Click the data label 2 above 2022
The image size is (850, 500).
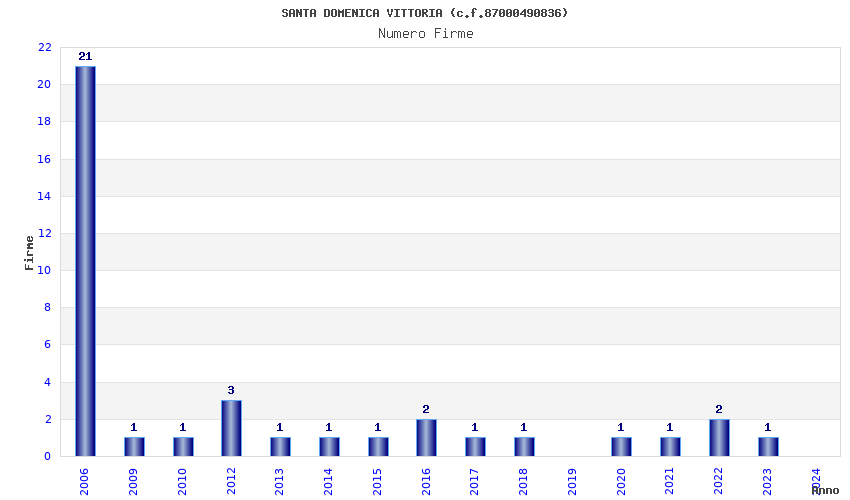pyautogui.click(x=719, y=409)
